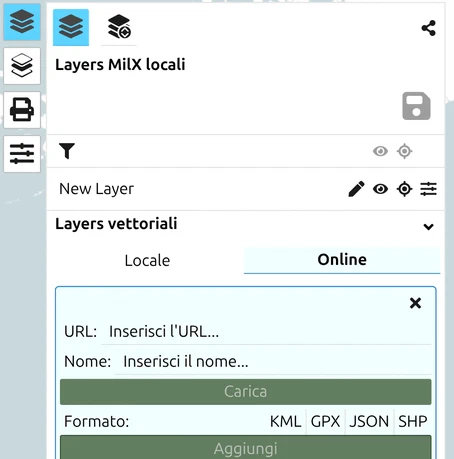
Task: Click the Share icon
Action: coord(428,28)
